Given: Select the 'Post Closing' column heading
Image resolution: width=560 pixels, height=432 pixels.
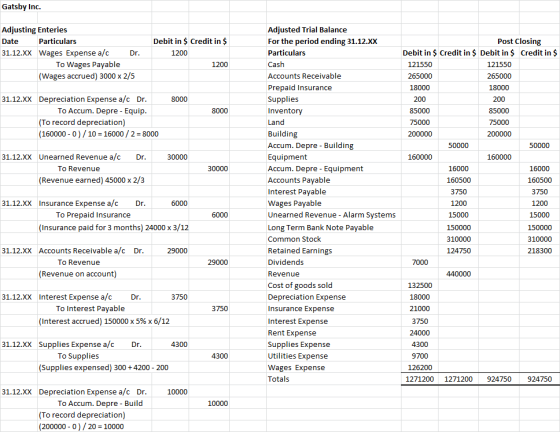Looking at the screenshot, I should pyautogui.click(x=519, y=41).
